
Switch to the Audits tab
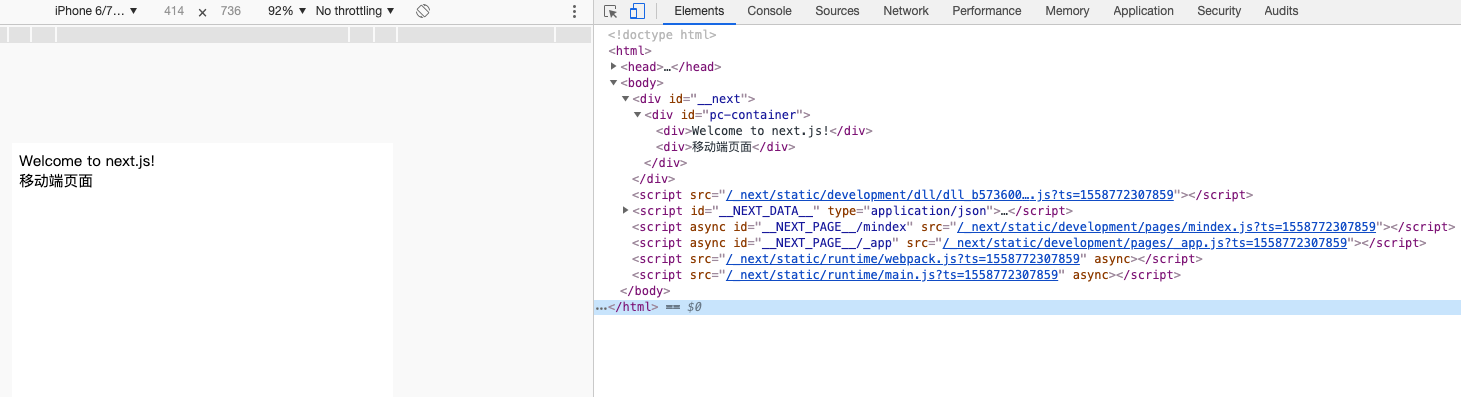click(1281, 11)
